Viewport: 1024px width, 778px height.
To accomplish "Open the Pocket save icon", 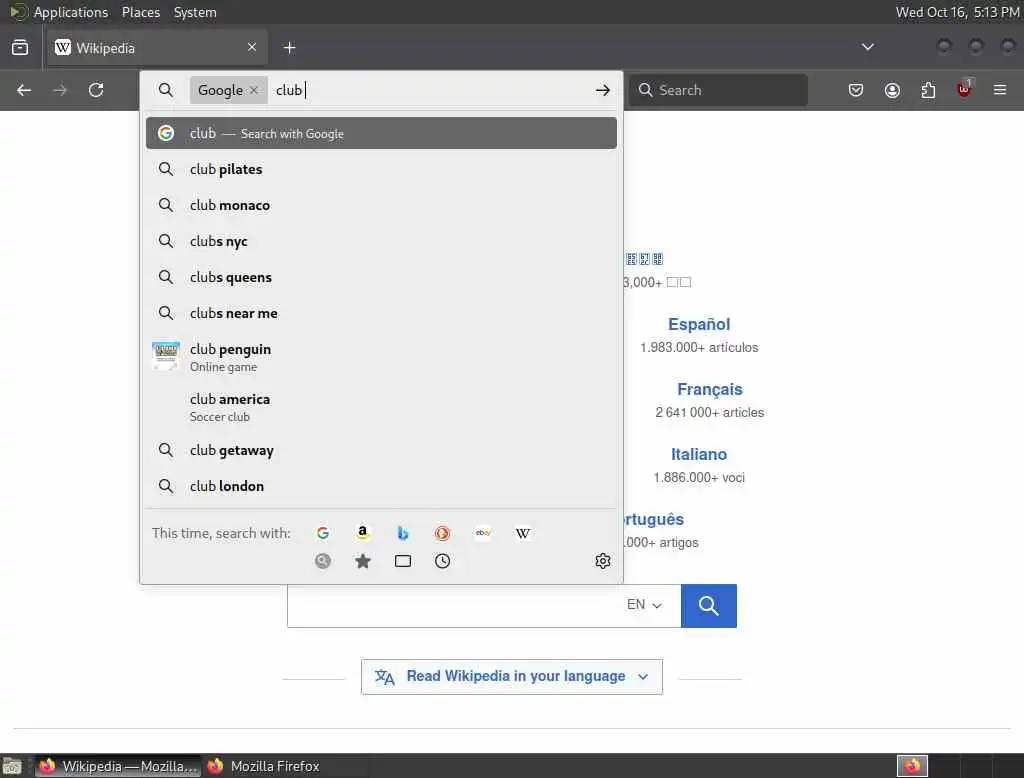I will click(x=856, y=90).
